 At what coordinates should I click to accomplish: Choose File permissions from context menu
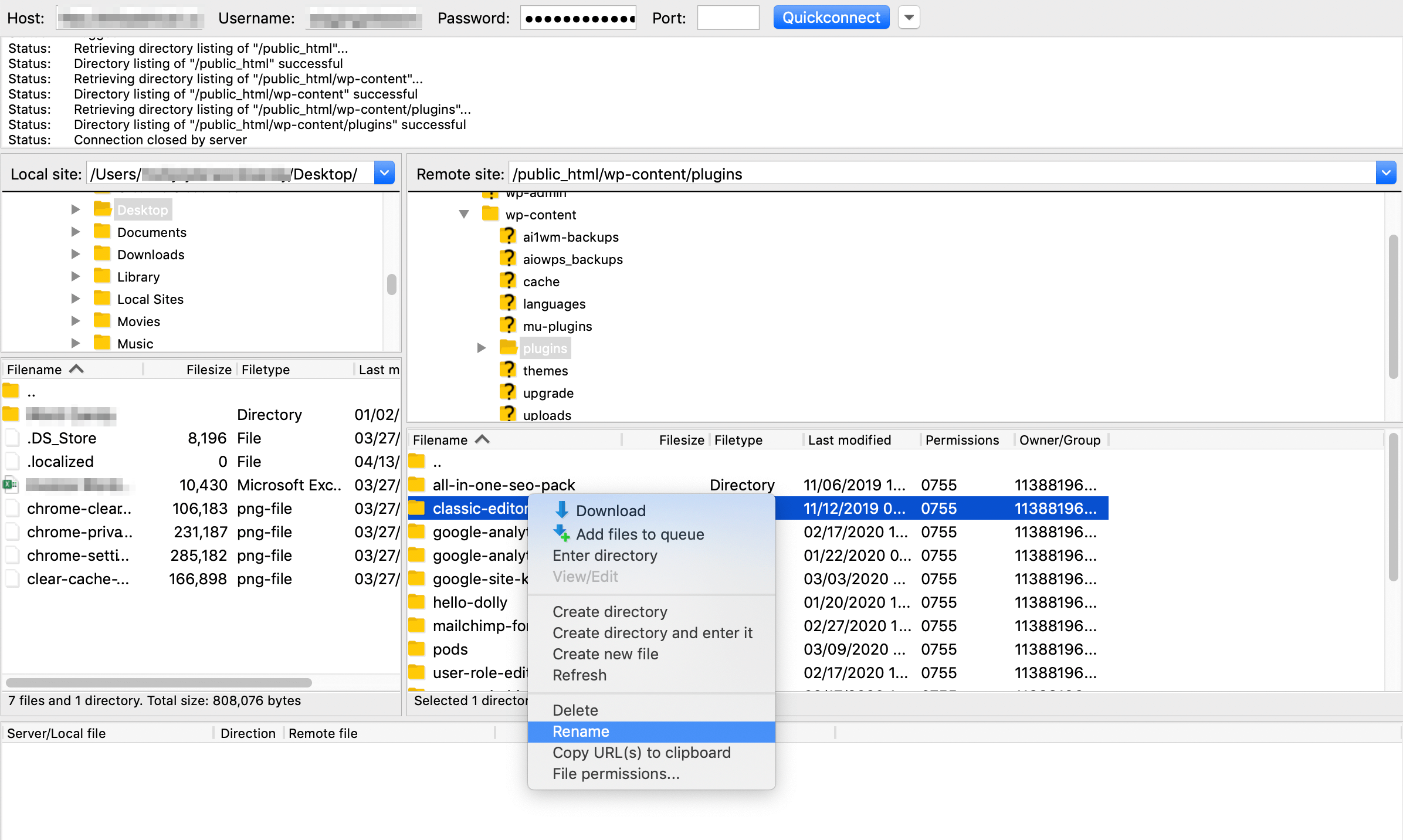click(x=616, y=774)
